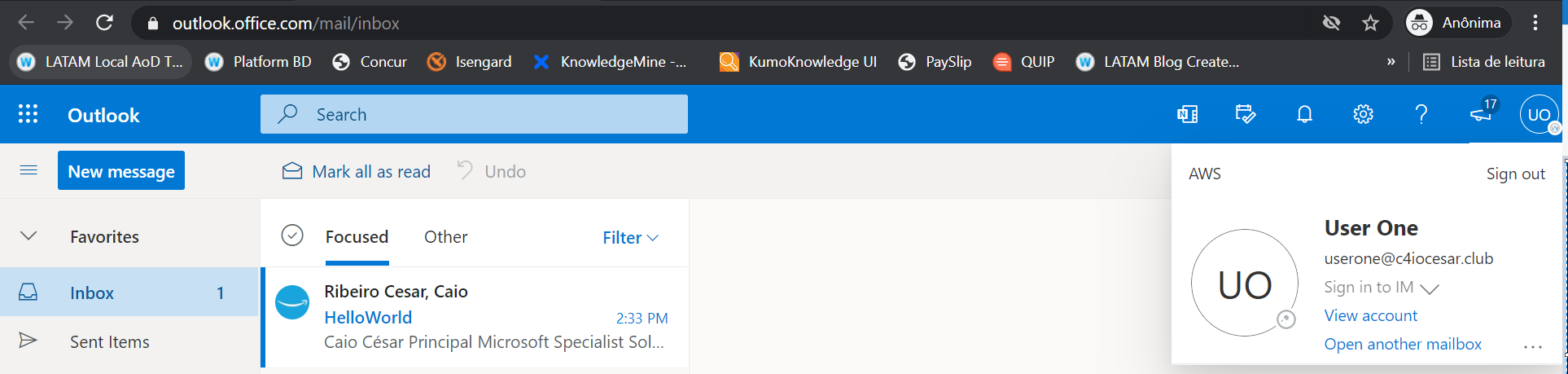Open the KnowledgeMine bookmark
Screen dimensions: 1568x374
(610, 62)
